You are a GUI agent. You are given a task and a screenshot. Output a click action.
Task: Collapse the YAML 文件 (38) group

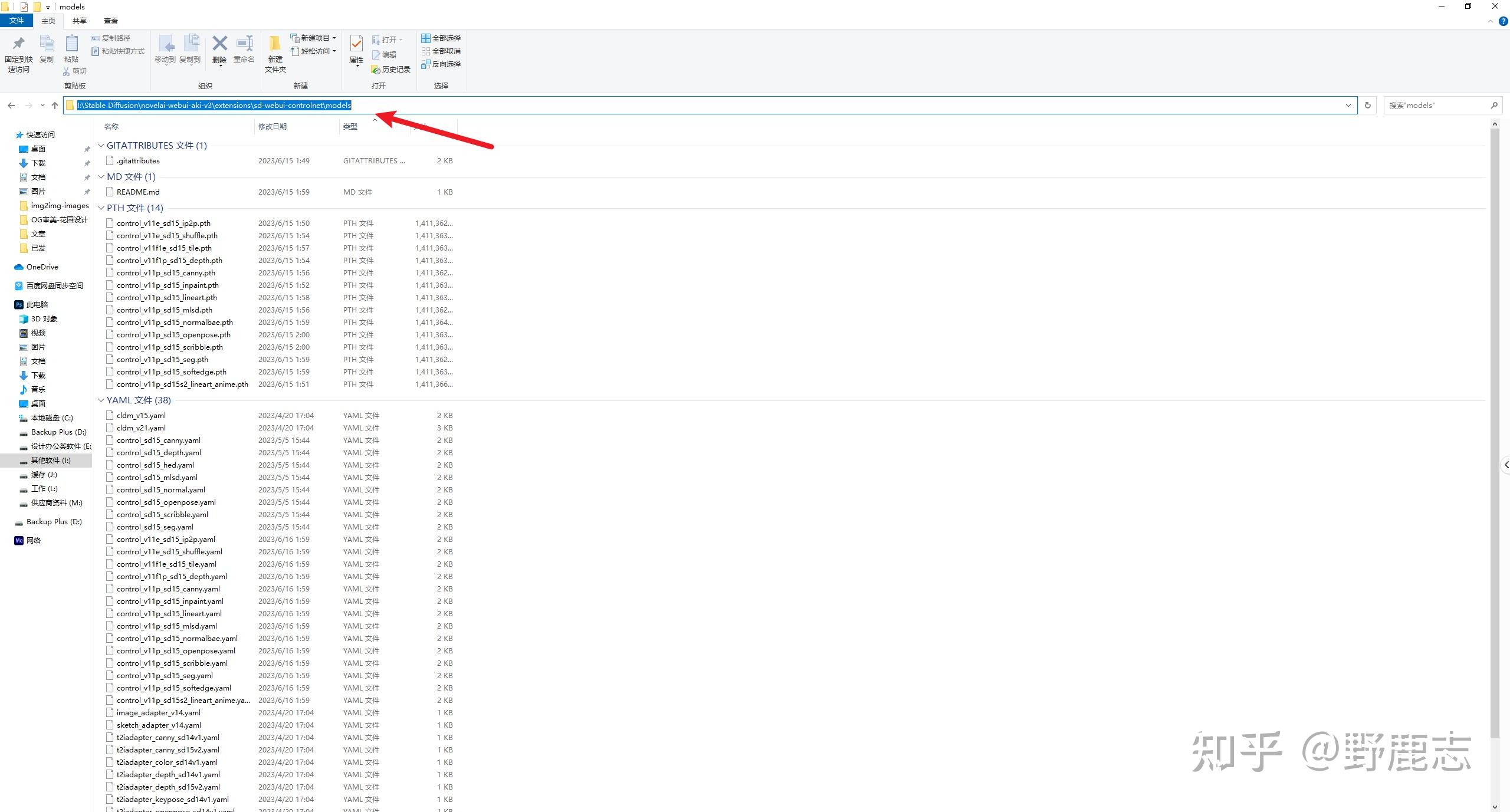tap(101, 400)
